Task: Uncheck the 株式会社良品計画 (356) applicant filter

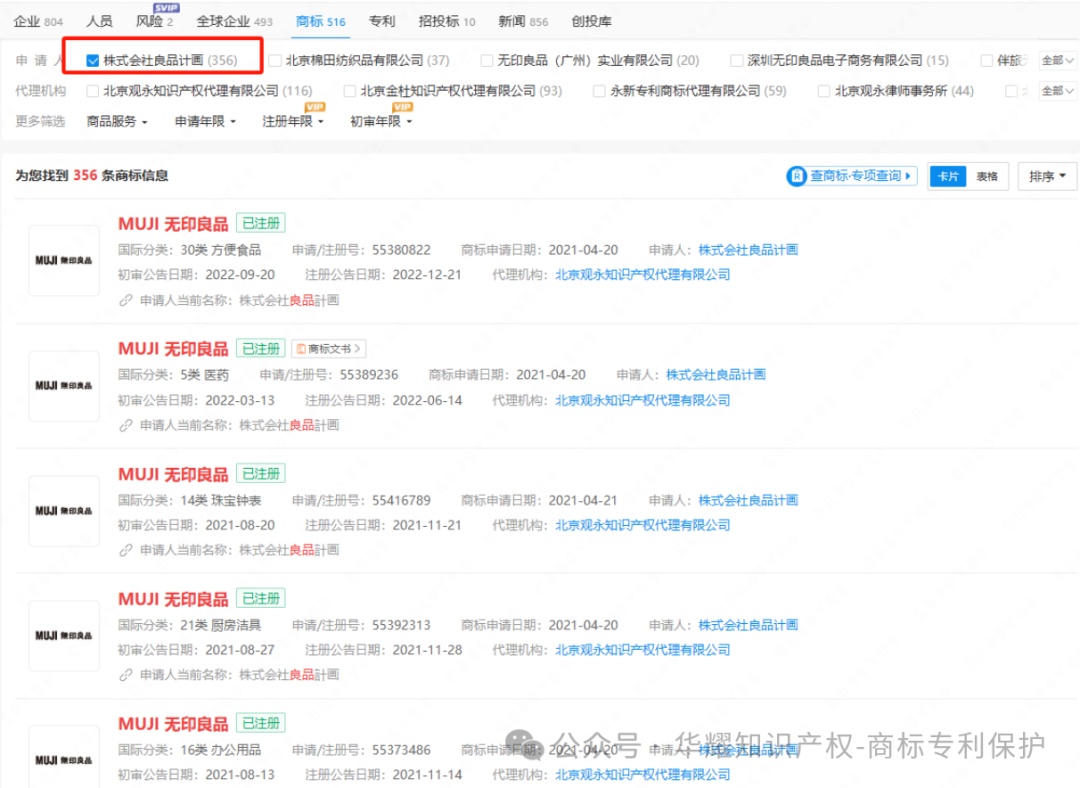Action: click(92, 61)
